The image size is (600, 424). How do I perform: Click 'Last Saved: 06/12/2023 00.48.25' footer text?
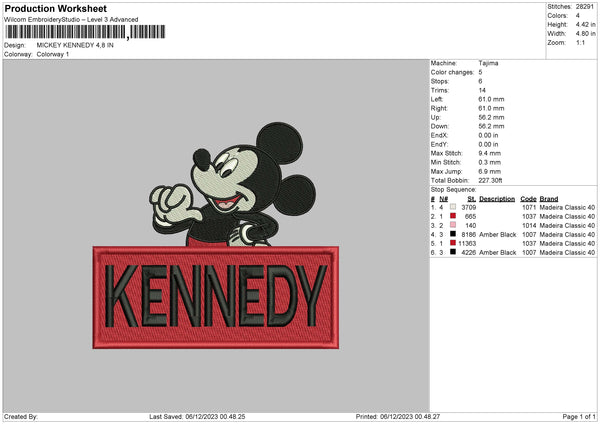point(197,417)
